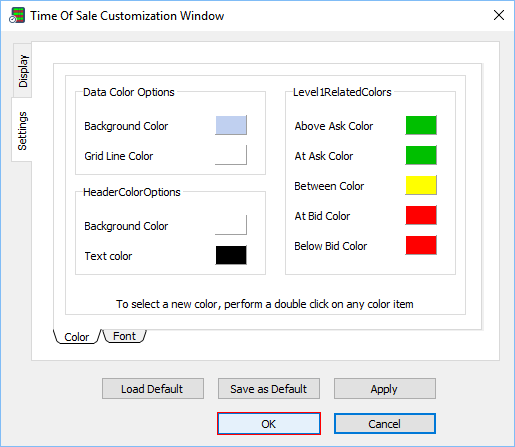Close the customization window
The image size is (515, 447).
pyautogui.click(x=499, y=15)
